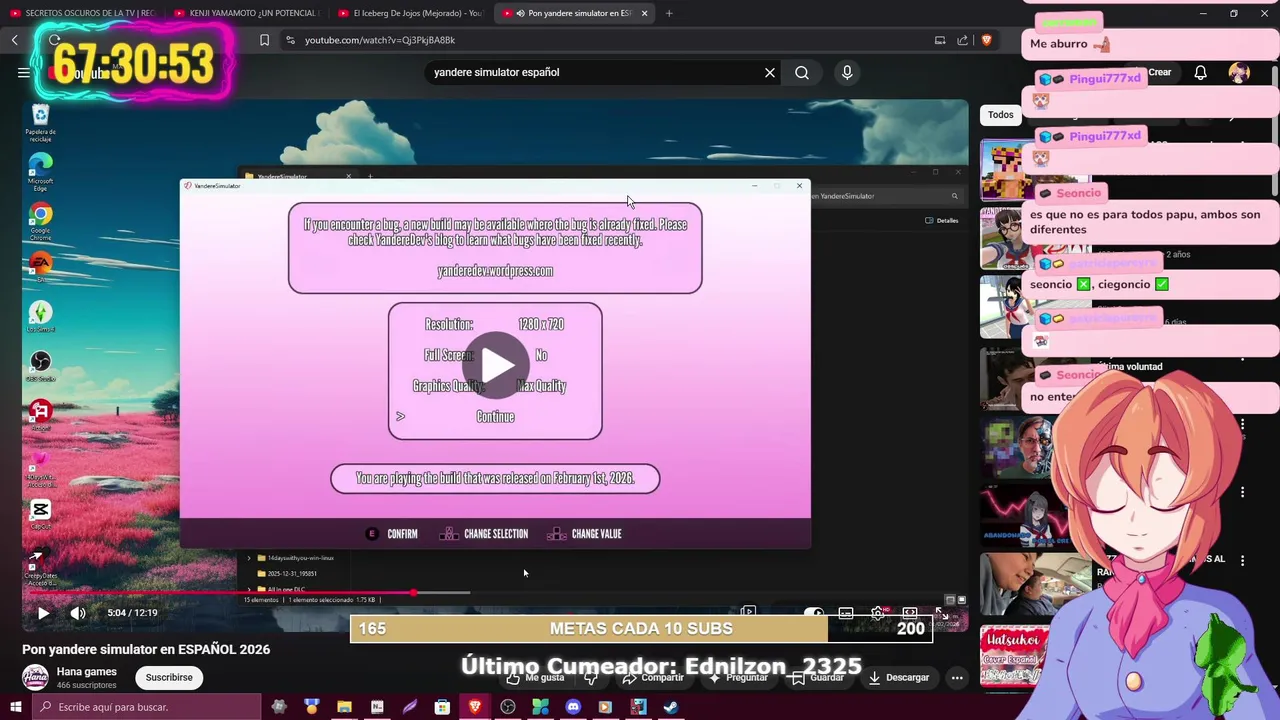Play video via the large center play button
1280x720 pixels.
[495, 366]
